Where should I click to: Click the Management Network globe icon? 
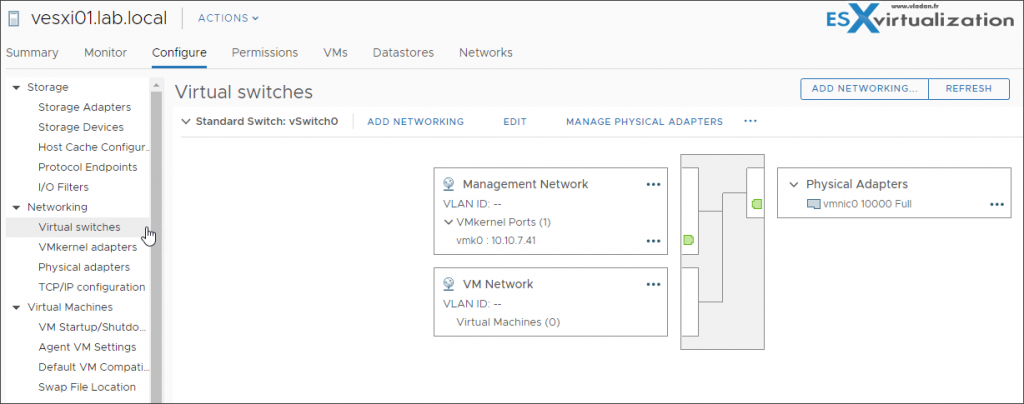(x=449, y=184)
